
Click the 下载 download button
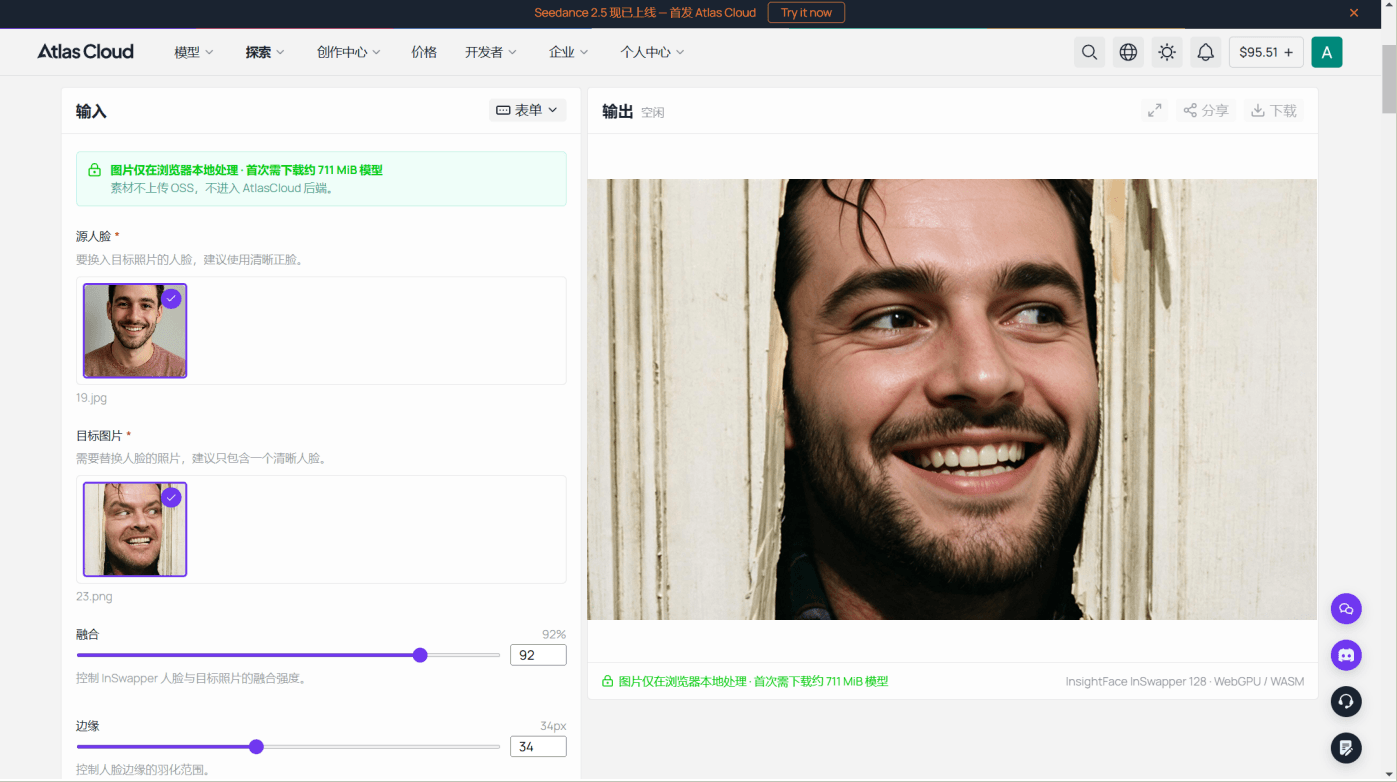tap(1274, 111)
